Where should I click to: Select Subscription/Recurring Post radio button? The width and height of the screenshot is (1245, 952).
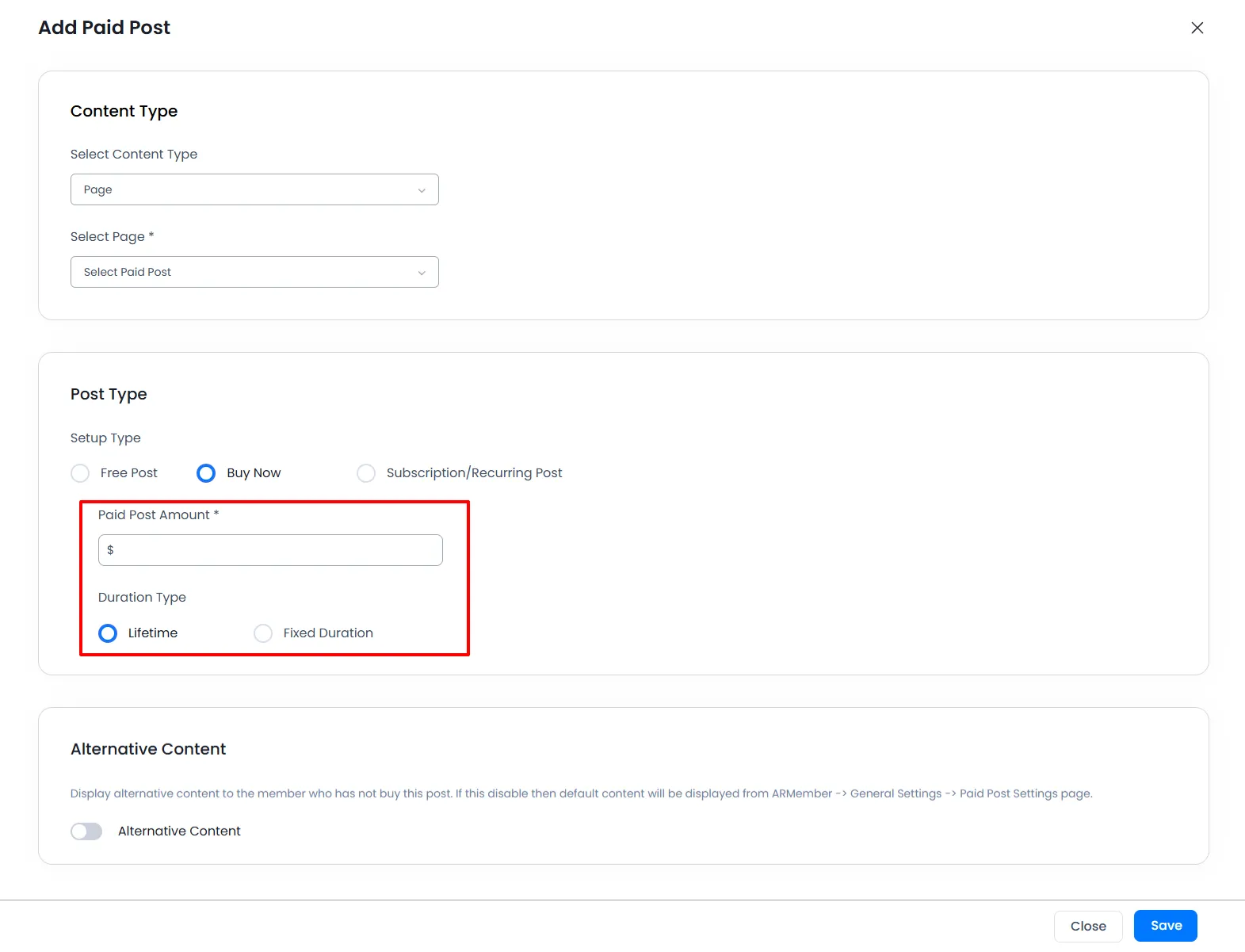tap(366, 473)
